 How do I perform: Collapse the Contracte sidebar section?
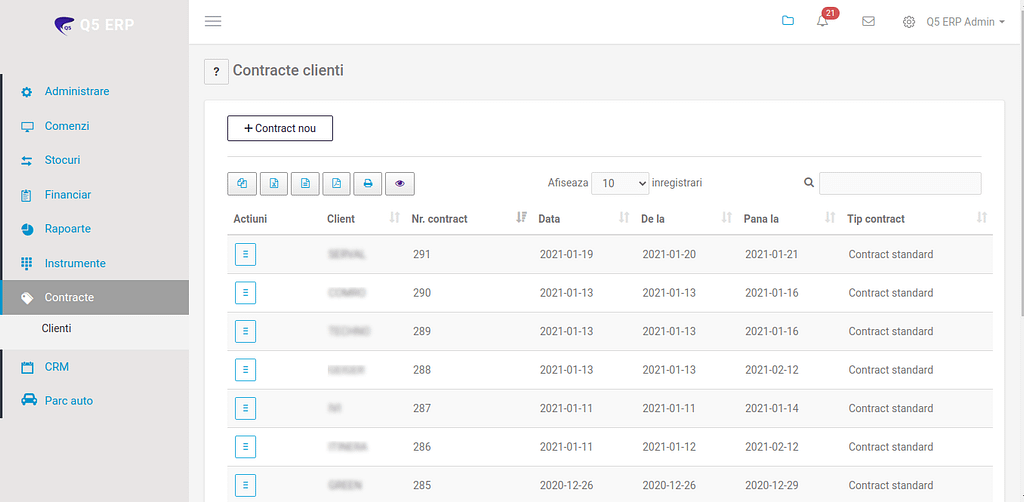(95, 298)
